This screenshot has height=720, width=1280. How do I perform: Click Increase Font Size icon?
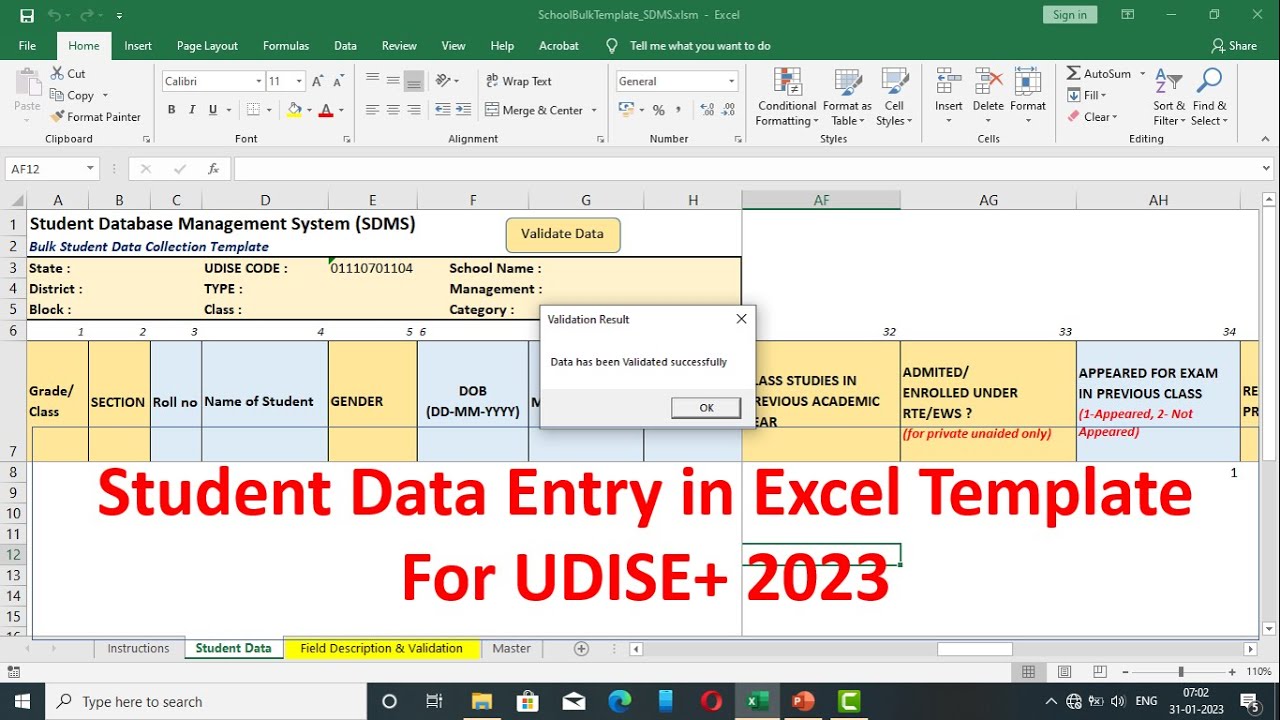click(x=317, y=81)
